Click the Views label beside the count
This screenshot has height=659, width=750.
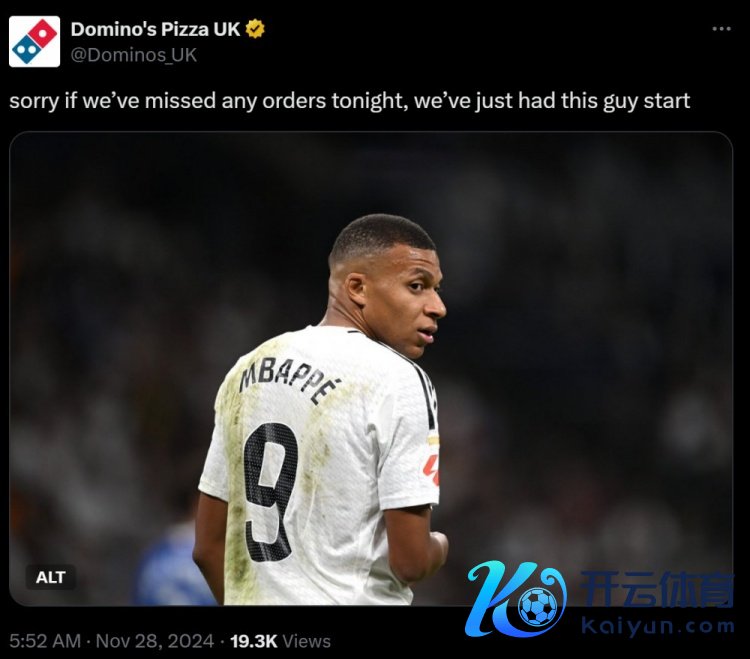click(x=307, y=641)
